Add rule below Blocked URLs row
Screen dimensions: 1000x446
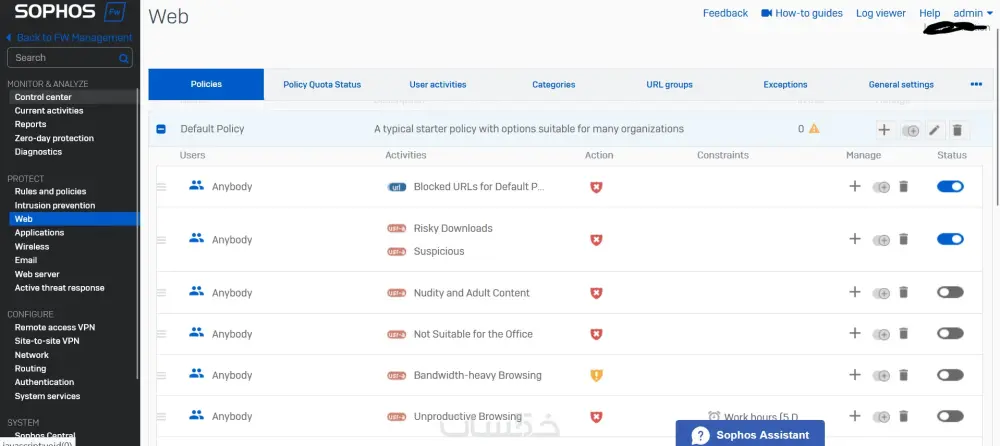click(855, 186)
